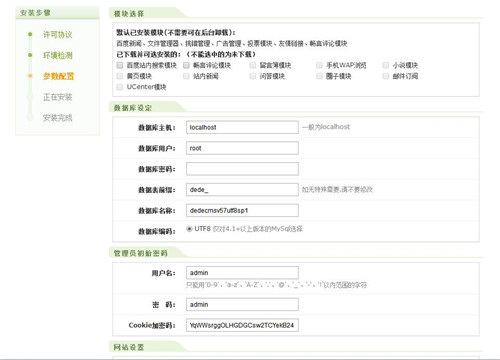Image resolution: width=500 pixels, height=360 pixels.
Task: Enable the 留言簿模块 checkbox
Action: 253,65
